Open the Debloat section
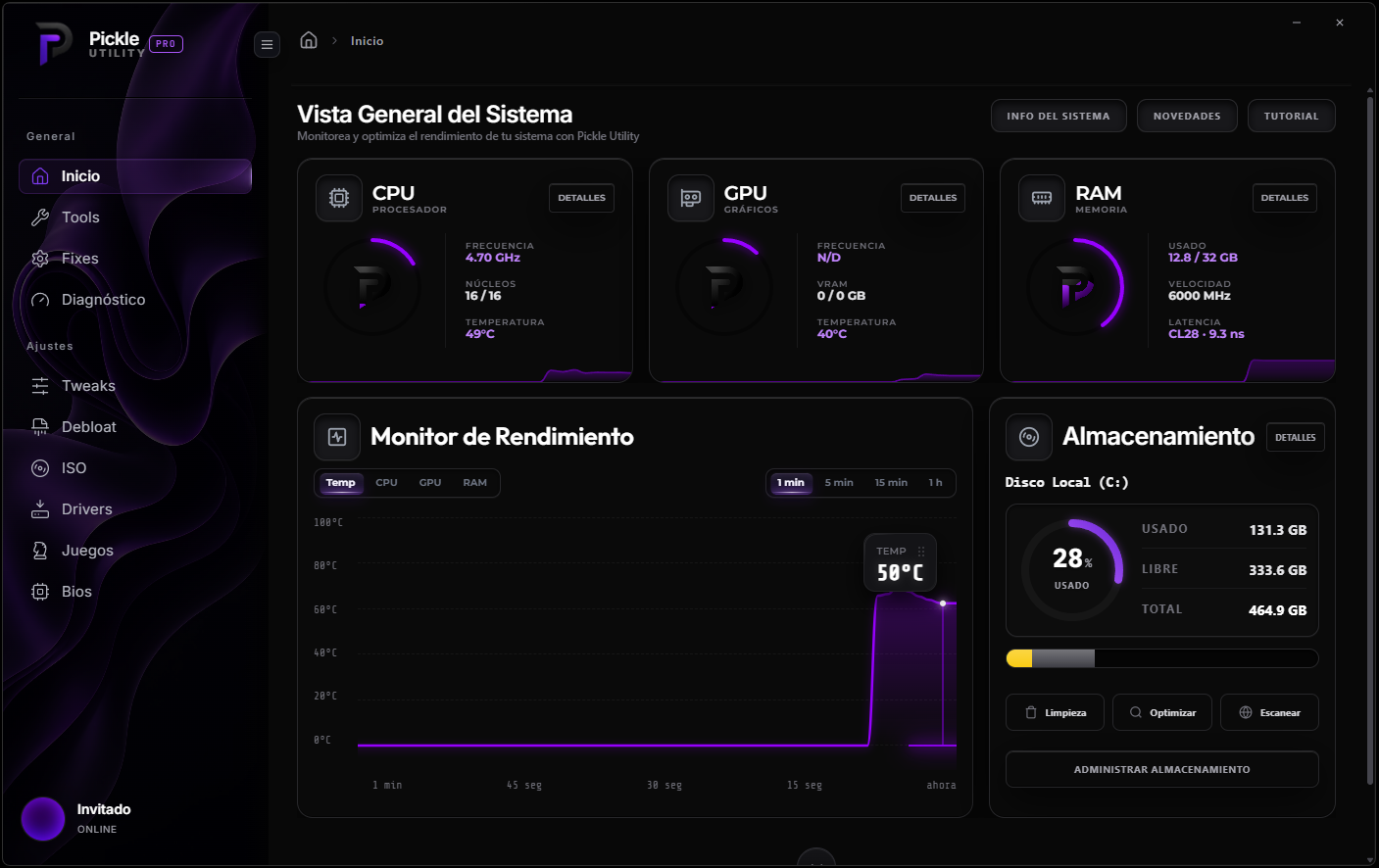1379x868 pixels. 135,427
